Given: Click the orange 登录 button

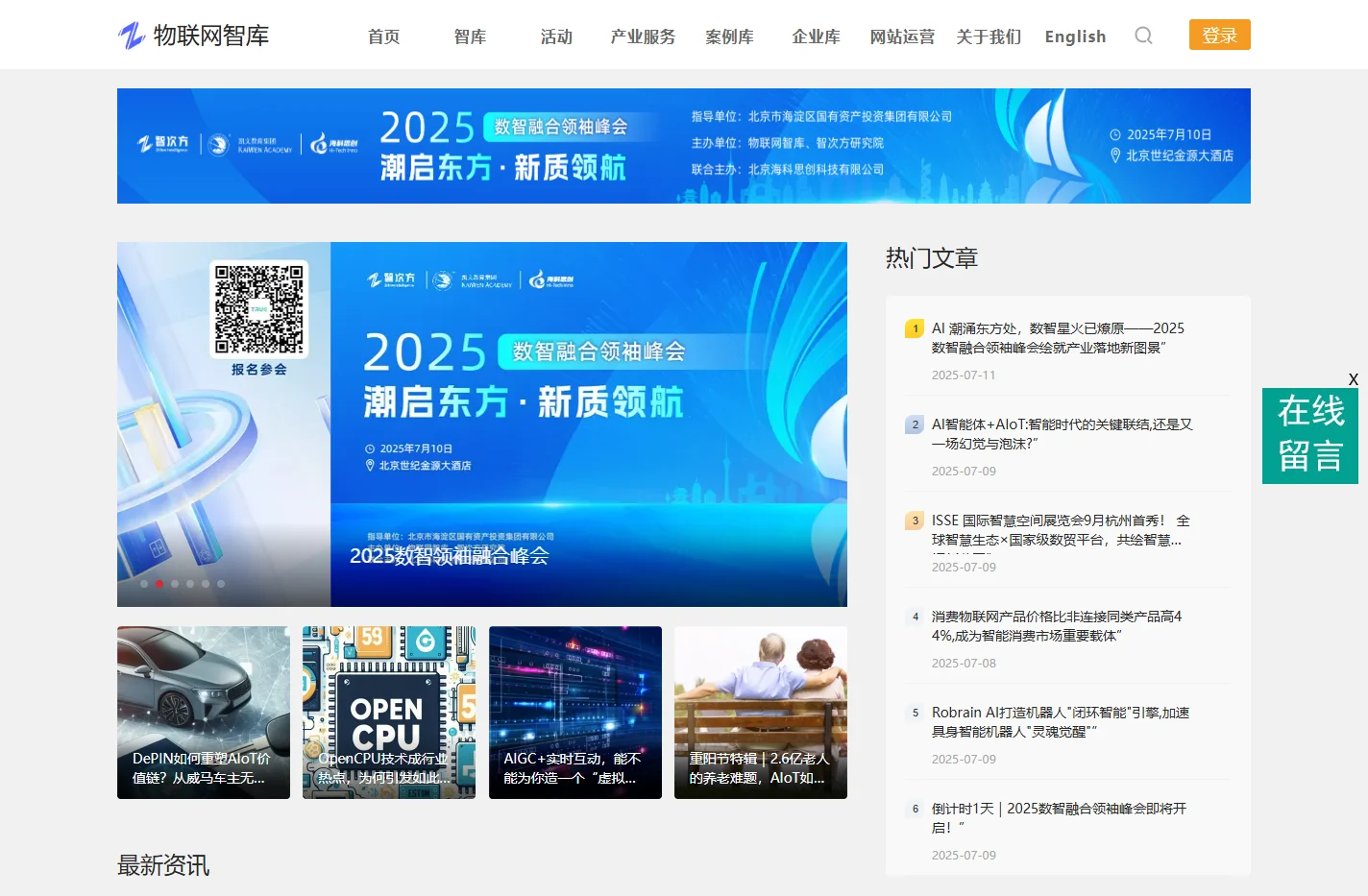Looking at the screenshot, I should (x=1219, y=35).
